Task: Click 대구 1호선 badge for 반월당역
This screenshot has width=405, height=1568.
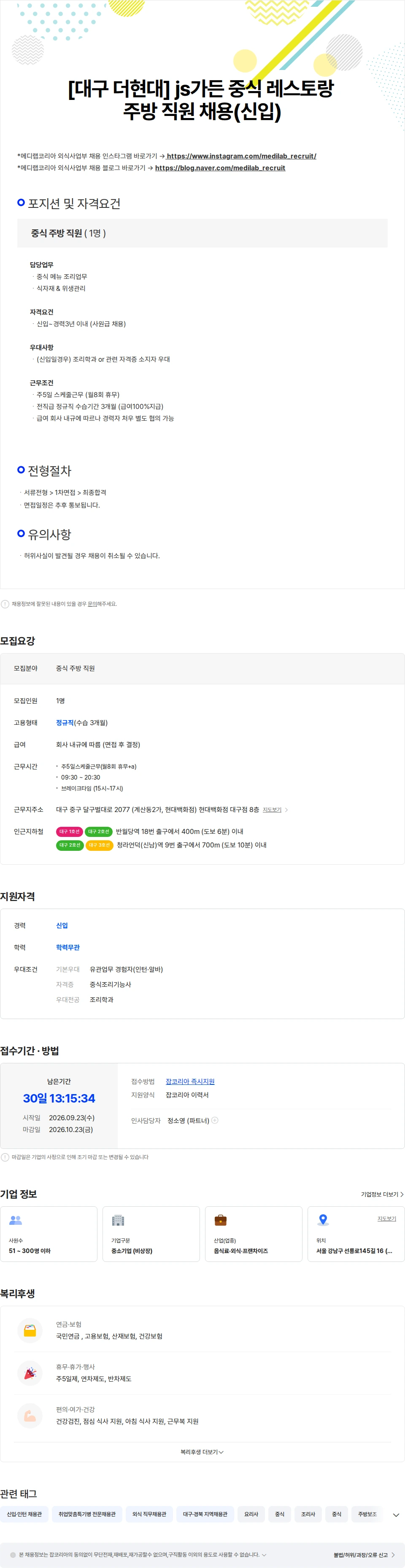Action: [70, 831]
